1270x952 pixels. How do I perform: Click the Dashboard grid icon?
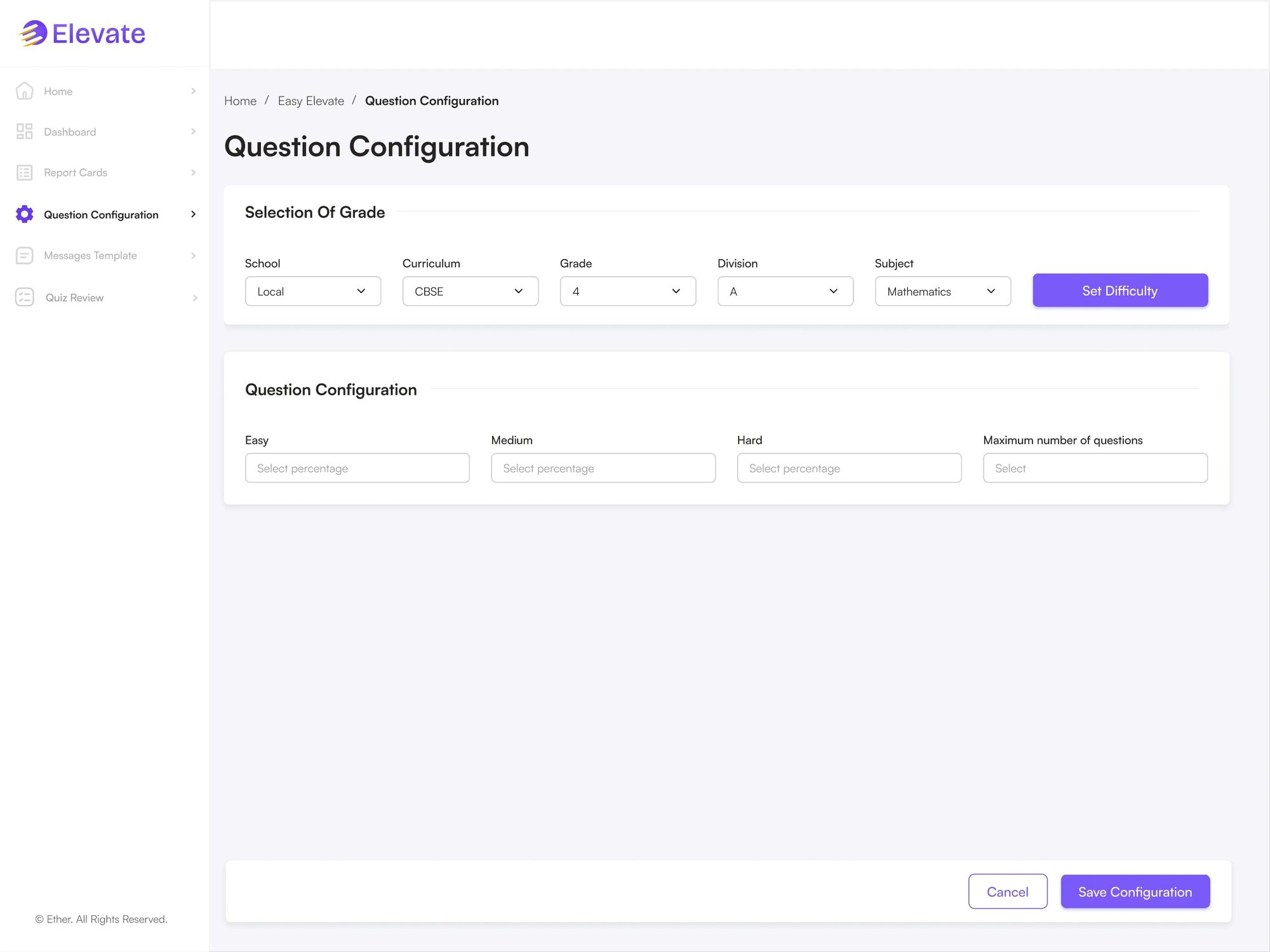click(x=24, y=131)
